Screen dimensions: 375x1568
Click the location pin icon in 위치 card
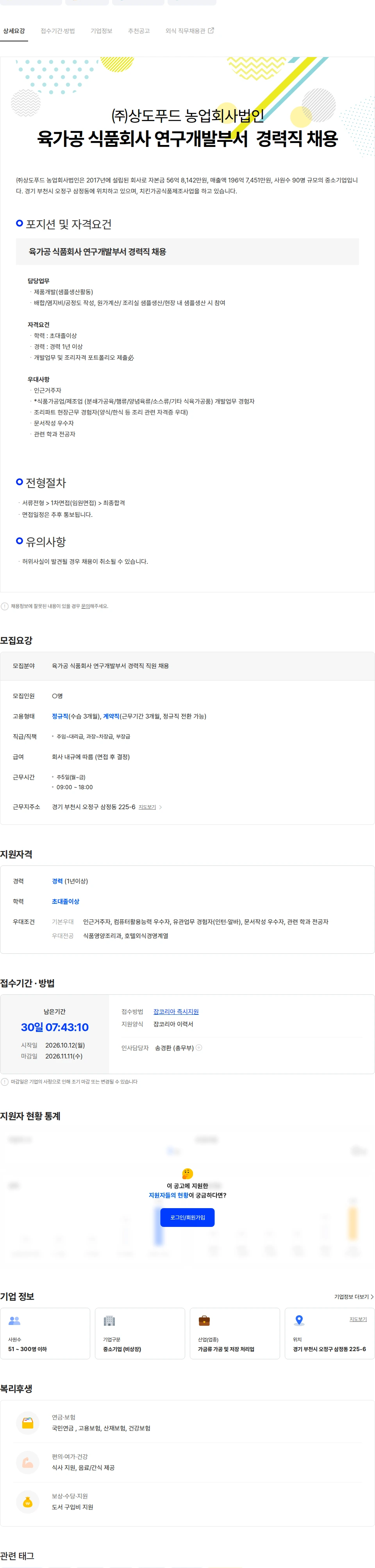[x=299, y=1321]
